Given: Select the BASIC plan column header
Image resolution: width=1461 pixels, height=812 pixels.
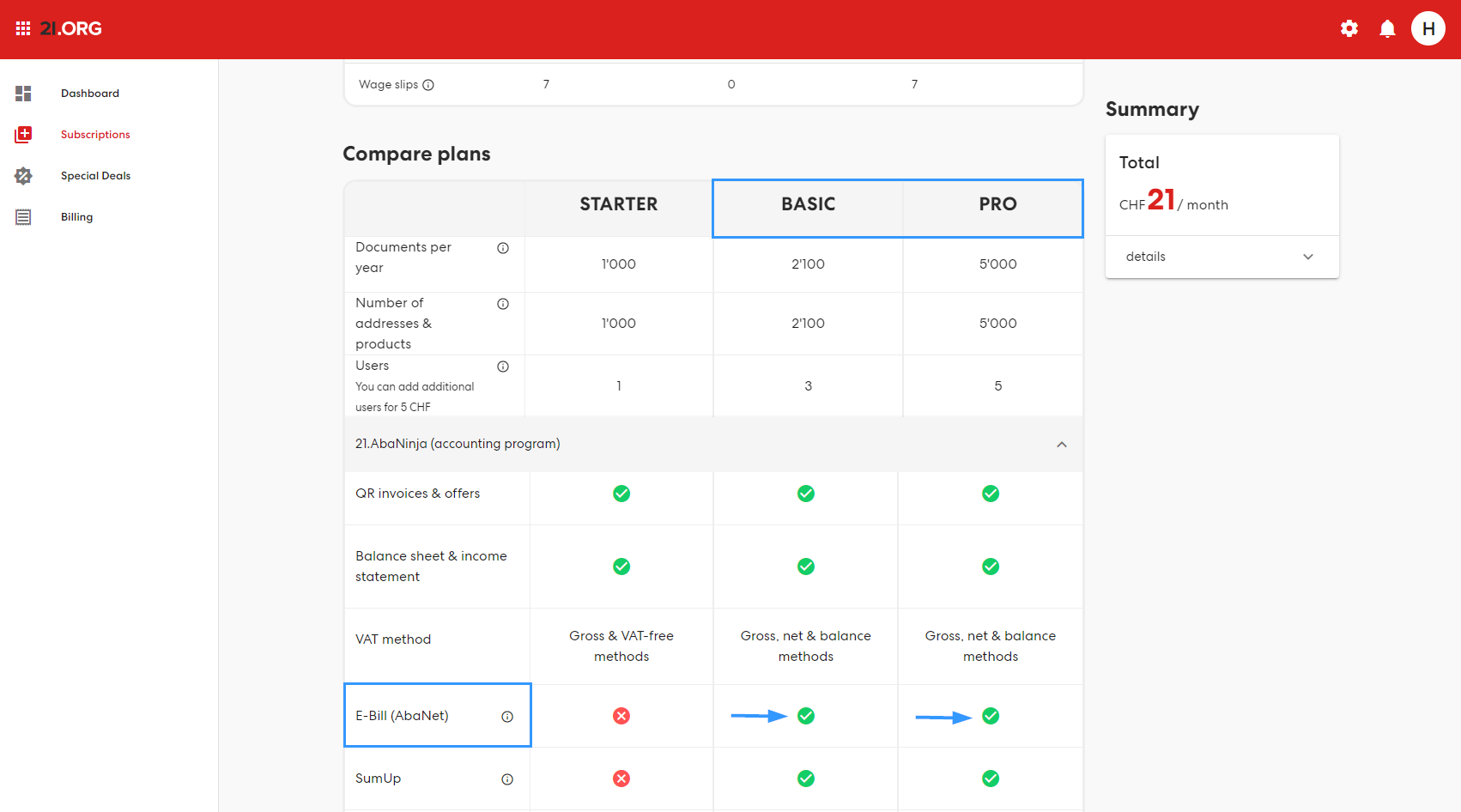Looking at the screenshot, I should [x=808, y=204].
